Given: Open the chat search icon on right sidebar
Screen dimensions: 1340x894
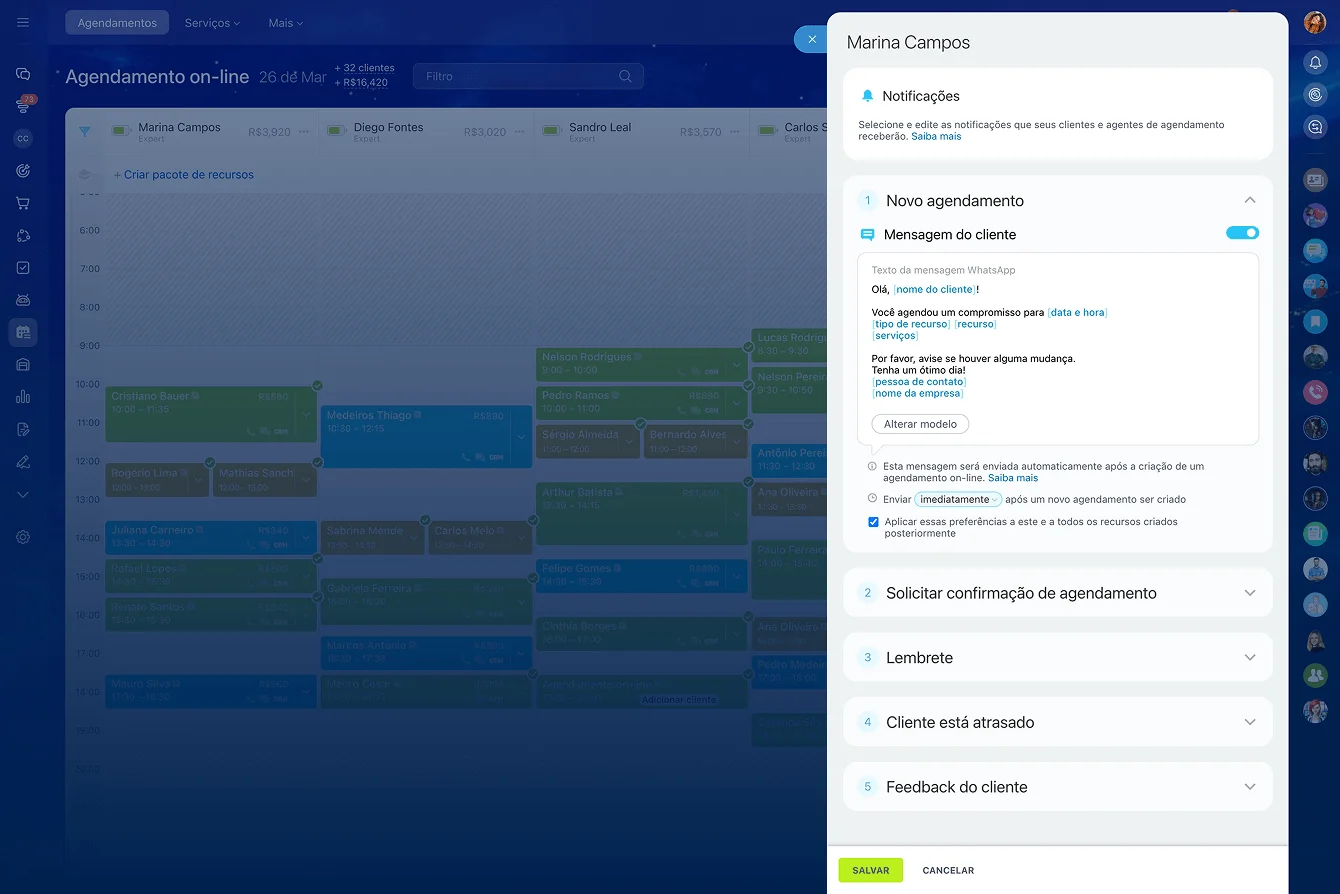Looking at the screenshot, I should 1315,126.
